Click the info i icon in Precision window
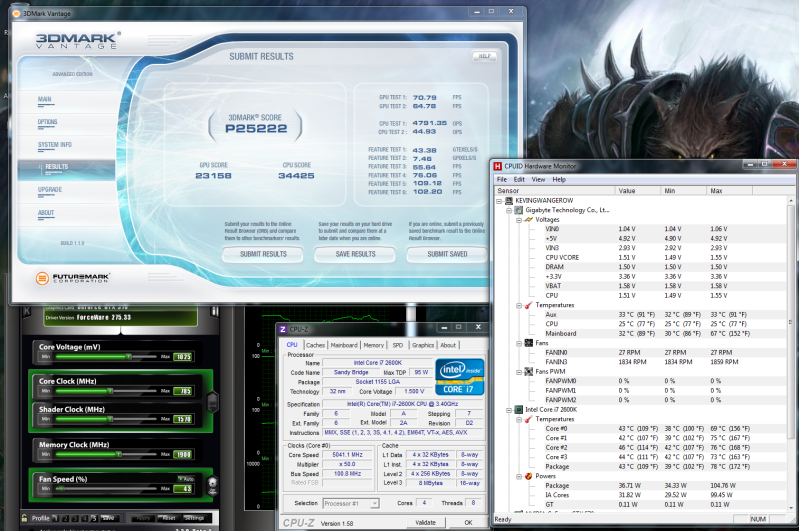This screenshot has height=531, width=799. pos(215,311)
